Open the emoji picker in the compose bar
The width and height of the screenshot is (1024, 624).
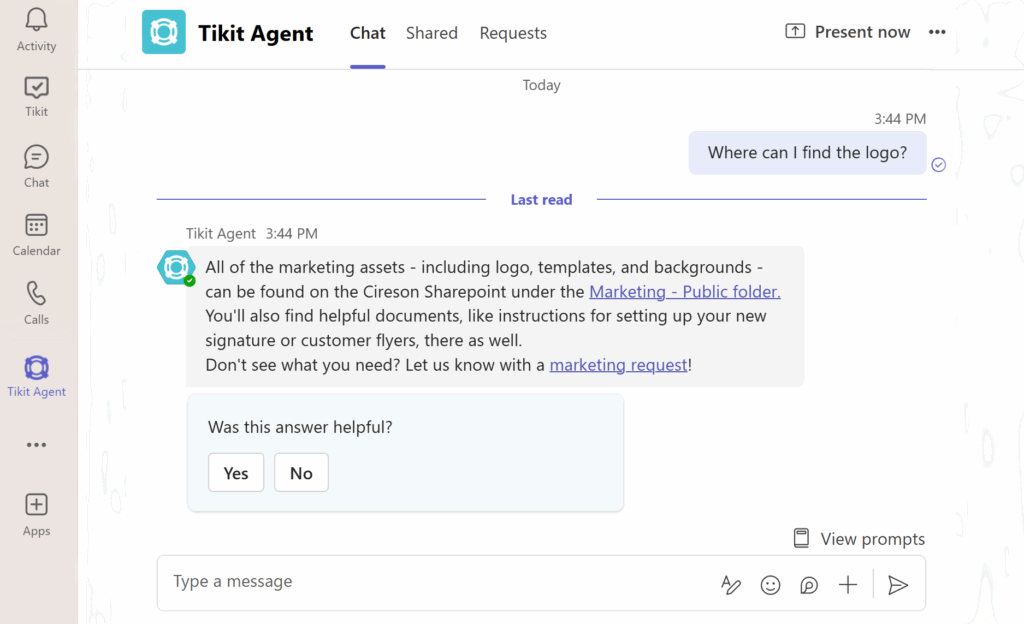tap(770, 584)
